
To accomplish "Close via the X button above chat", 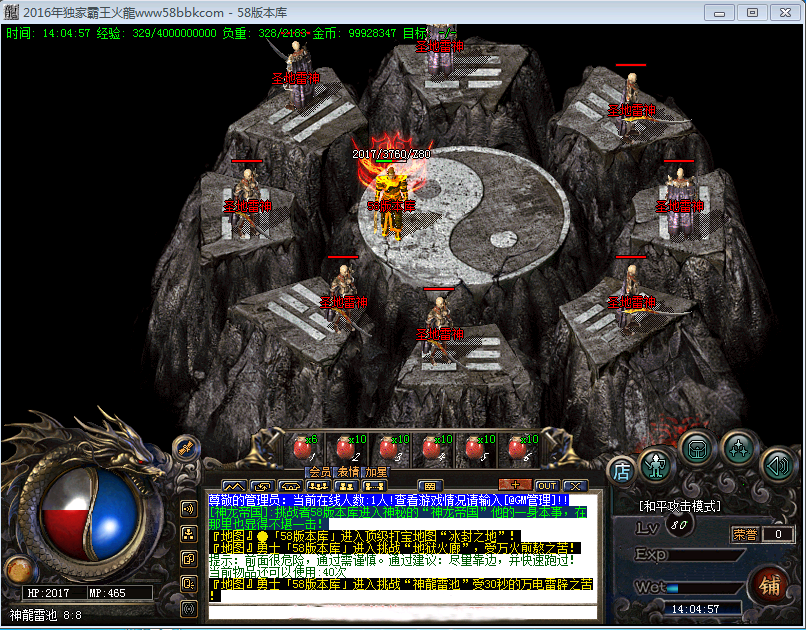I will tap(575, 486).
